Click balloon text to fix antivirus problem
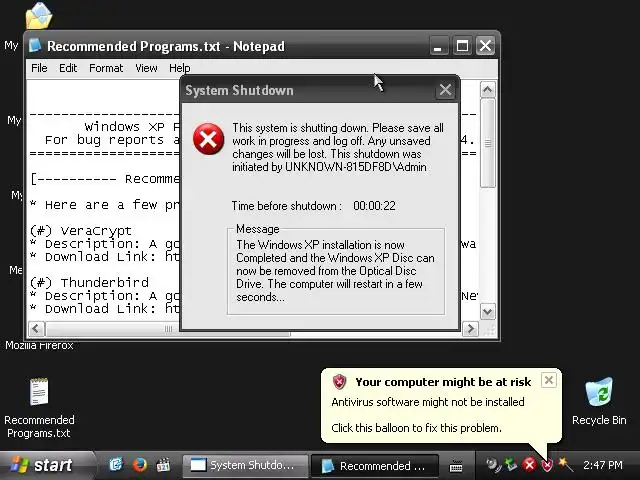 (416, 428)
